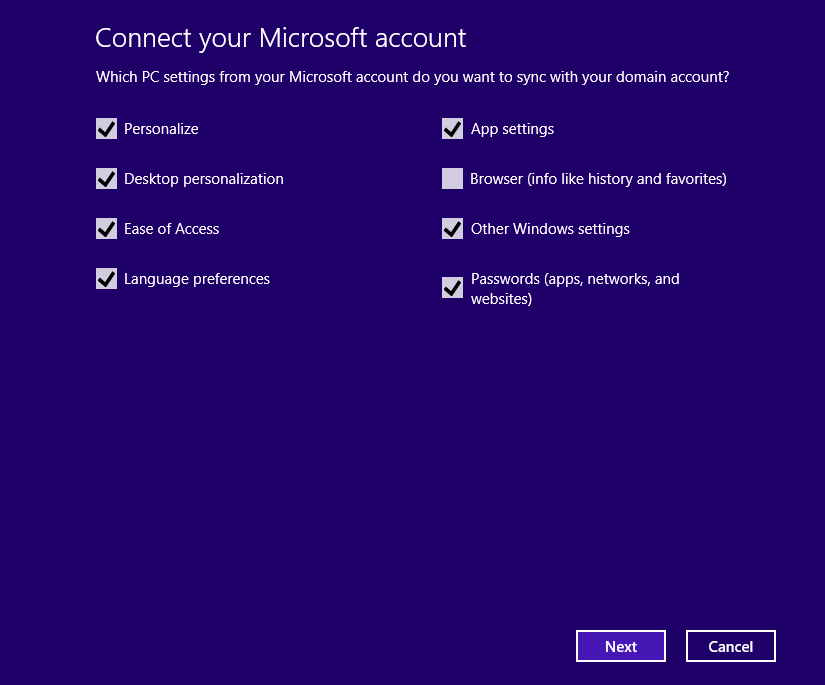The image size is (825, 685).
Task: Cancel connecting the Microsoft account
Action: [731, 646]
